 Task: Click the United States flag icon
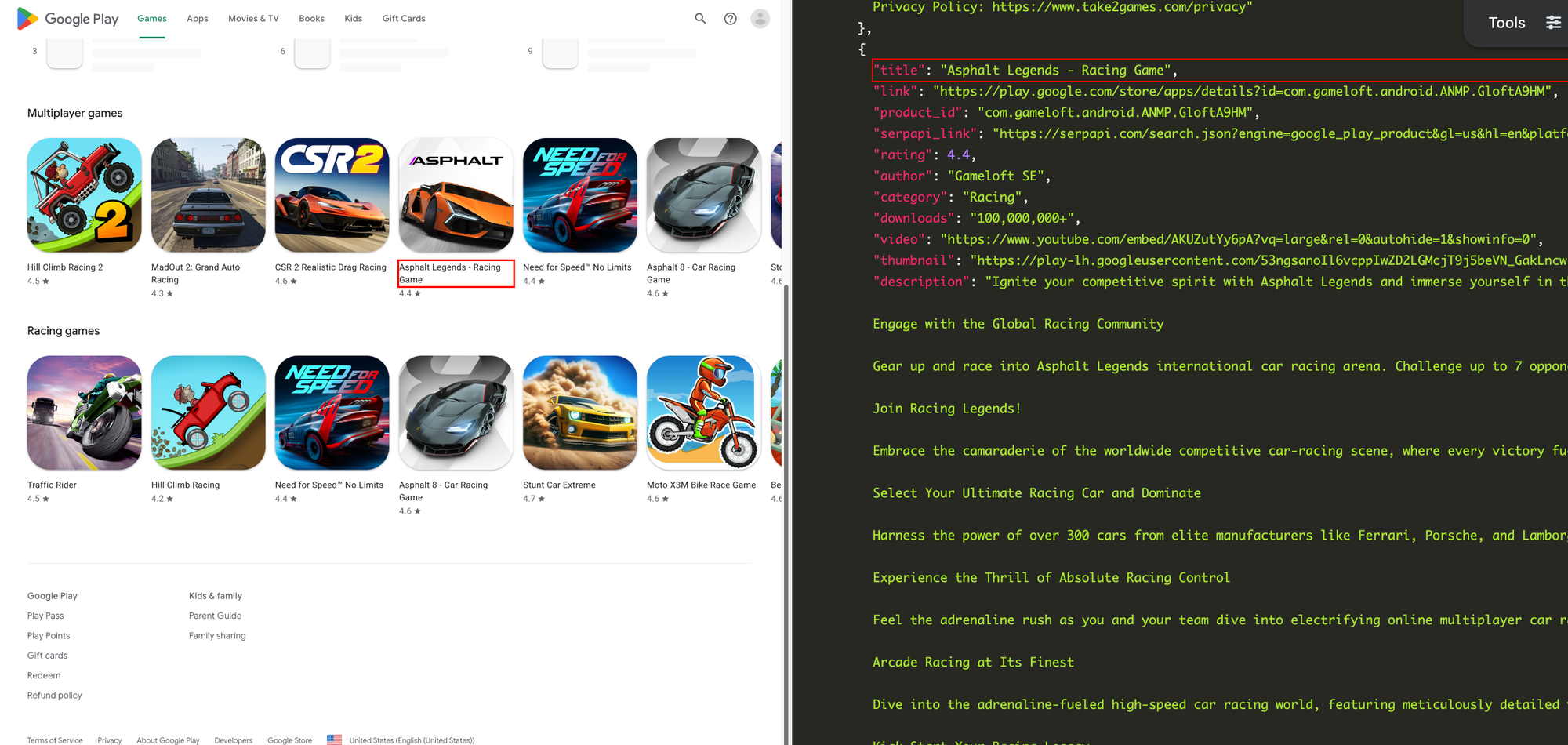point(334,740)
